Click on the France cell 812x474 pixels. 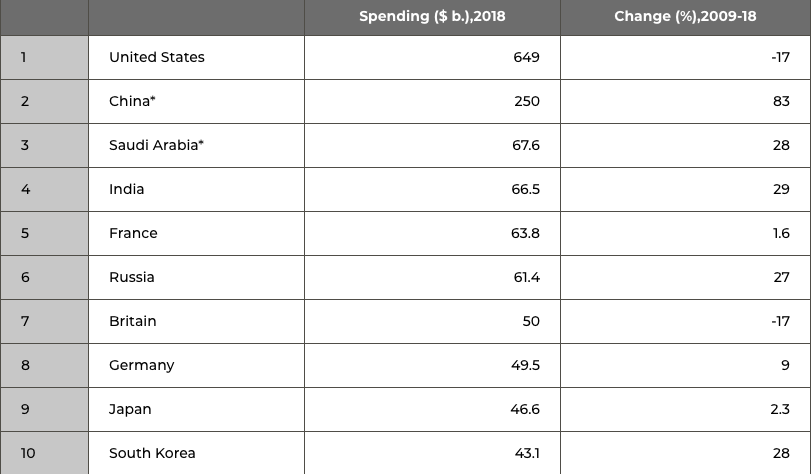(x=133, y=233)
